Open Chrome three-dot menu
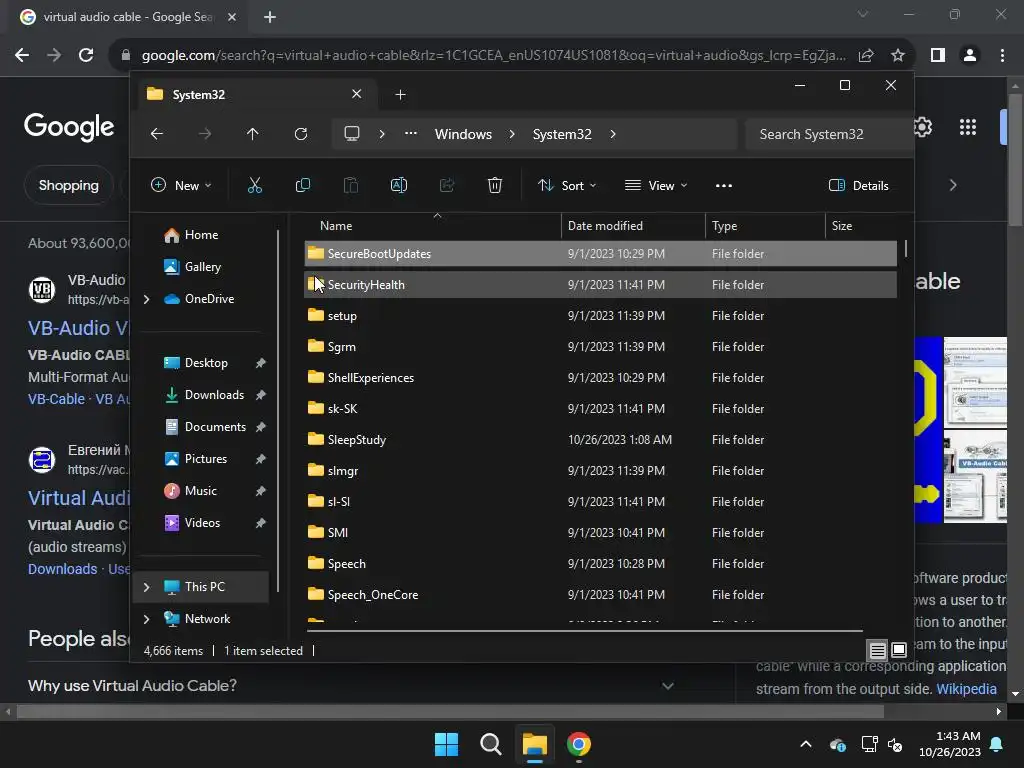Viewport: 1024px width, 768px height. click(x=1002, y=55)
